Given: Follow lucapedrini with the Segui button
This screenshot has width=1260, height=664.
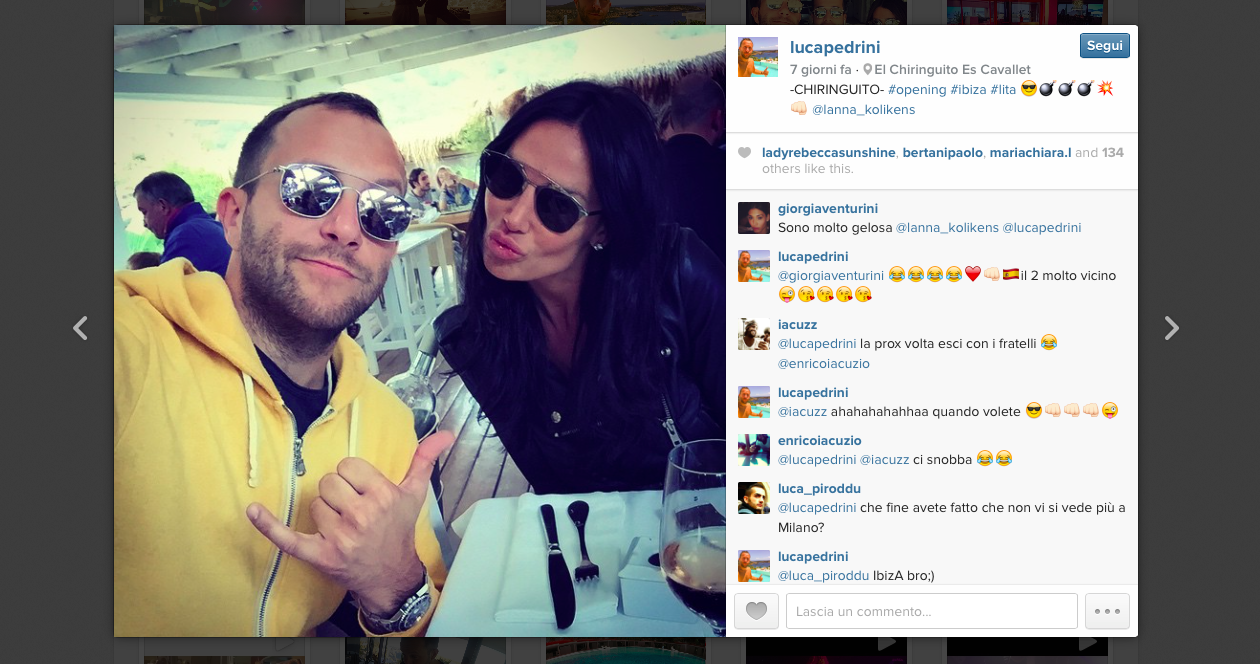Looking at the screenshot, I should coord(1104,45).
